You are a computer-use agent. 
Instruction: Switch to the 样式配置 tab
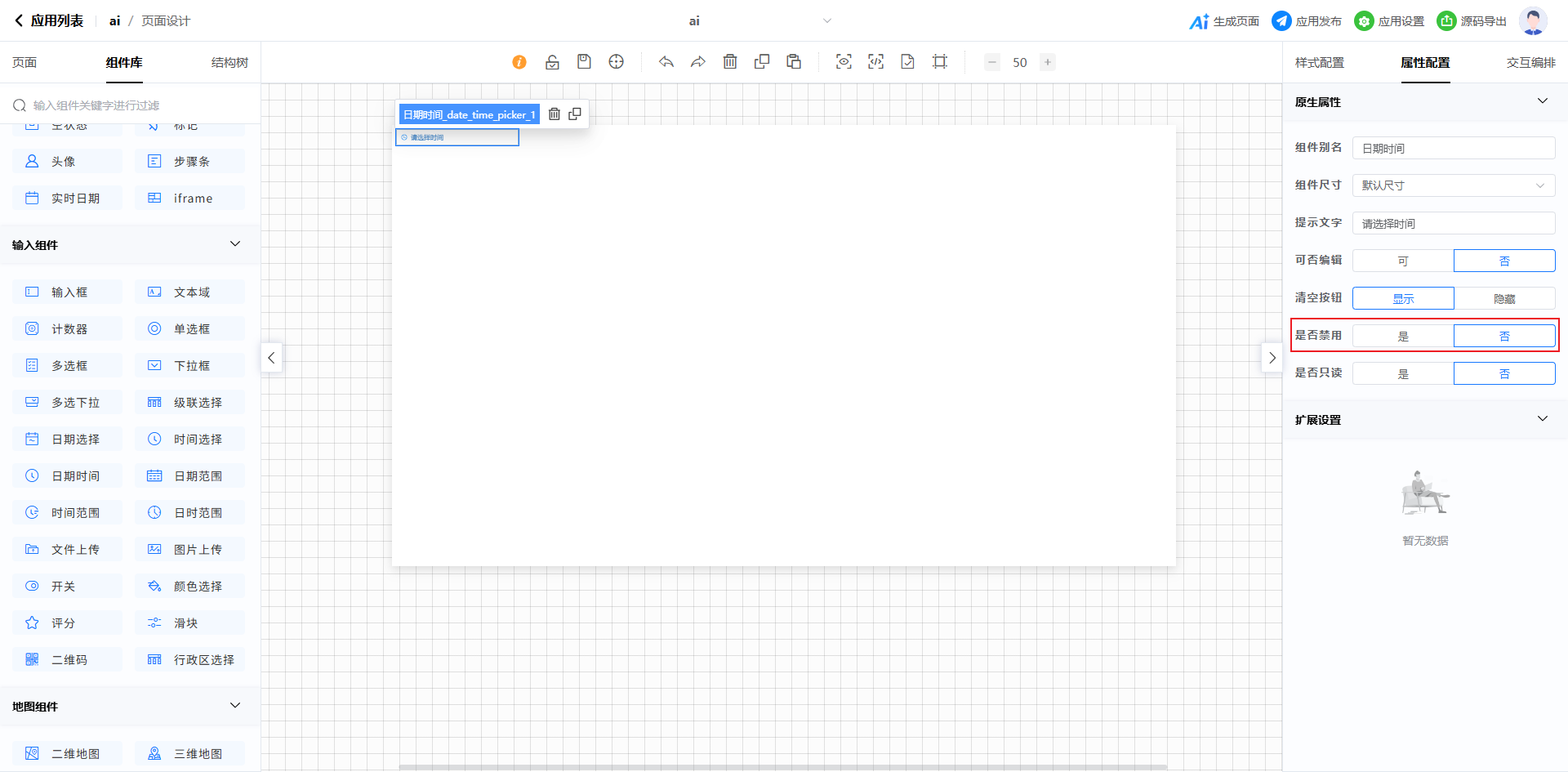[x=1319, y=63]
